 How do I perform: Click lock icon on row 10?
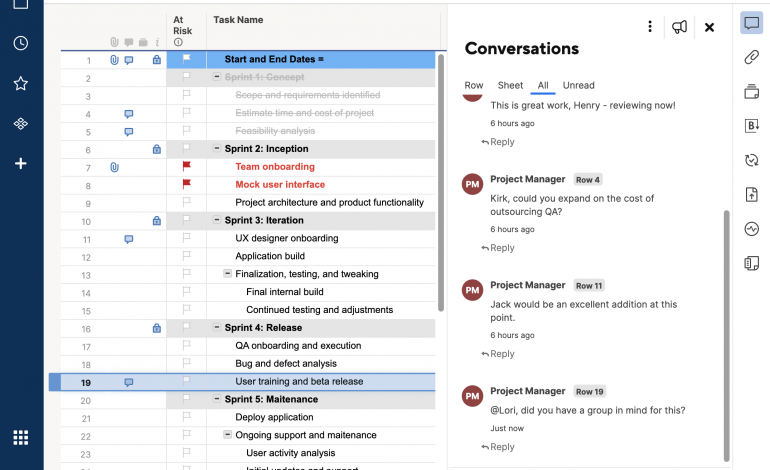[157, 221]
